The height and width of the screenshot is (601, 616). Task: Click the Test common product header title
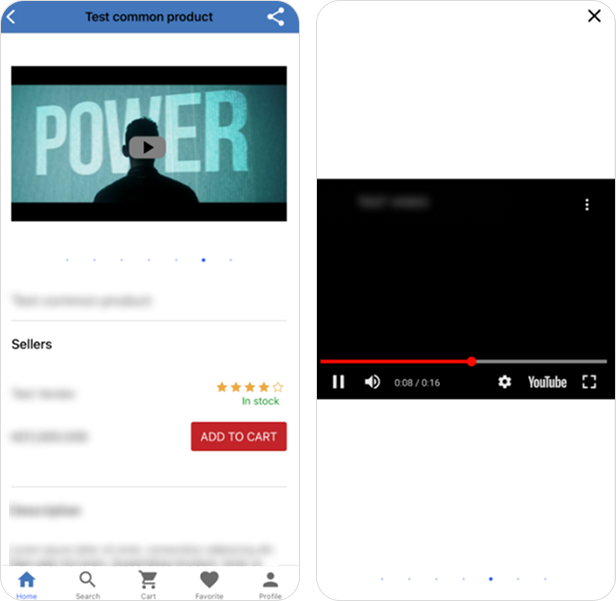(149, 17)
